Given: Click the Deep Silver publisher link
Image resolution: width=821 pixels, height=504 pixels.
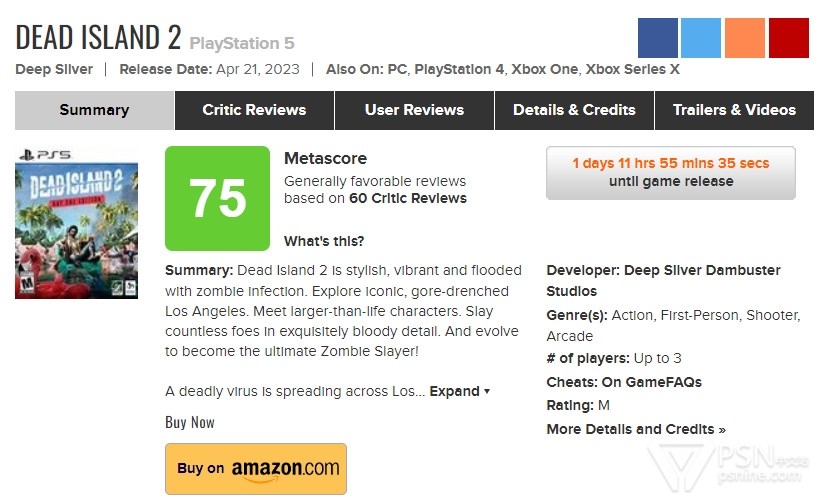Looking at the screenshot, I should click(54, 70).
